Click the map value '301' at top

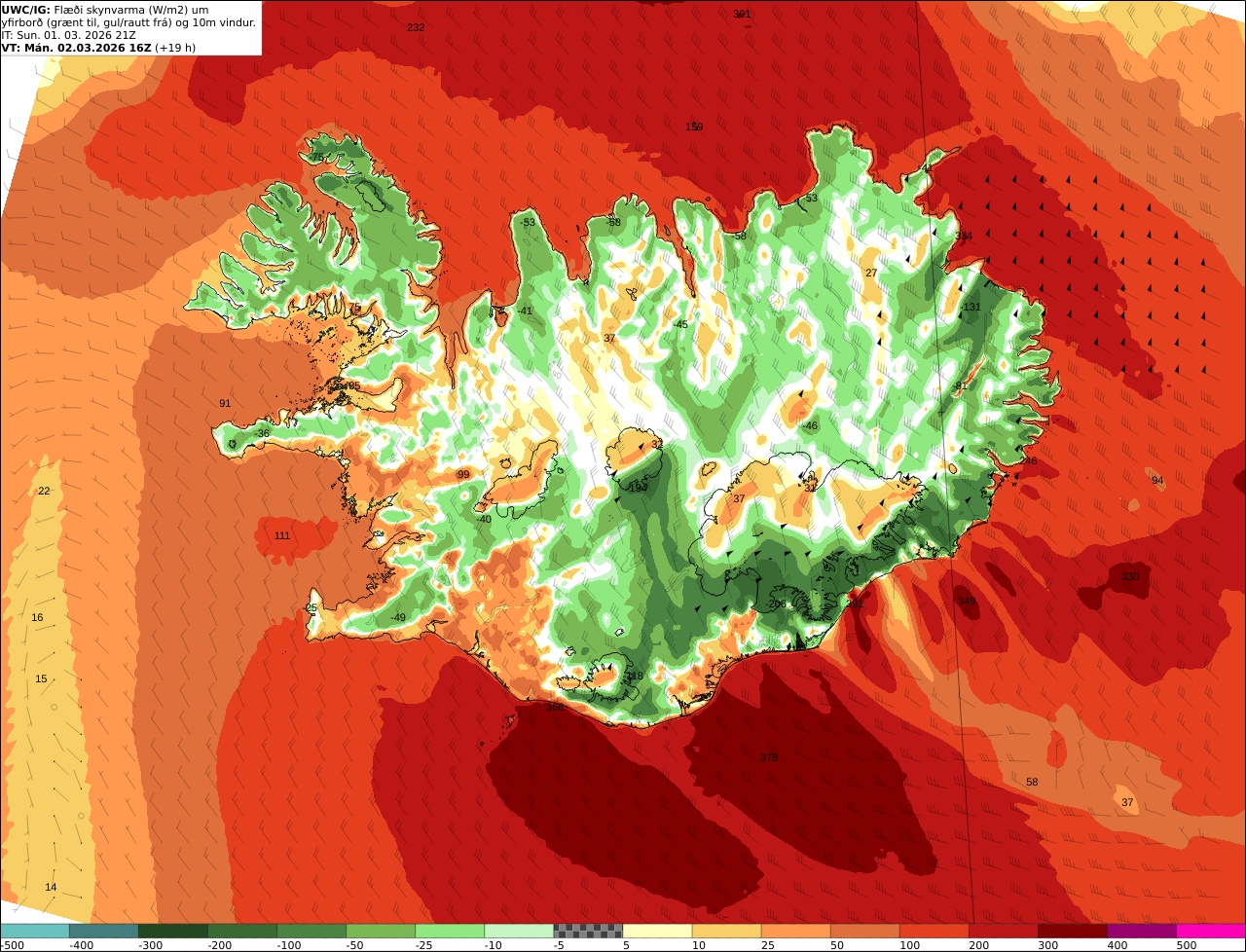(x=742, y=14)
